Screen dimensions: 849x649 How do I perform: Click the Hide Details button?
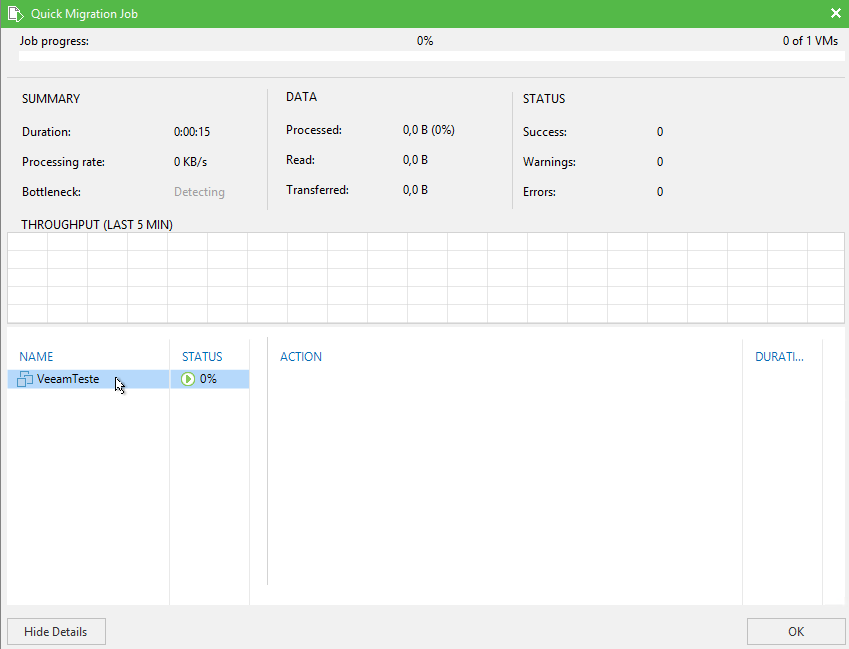pyautogui.click(x=56, y=632)
